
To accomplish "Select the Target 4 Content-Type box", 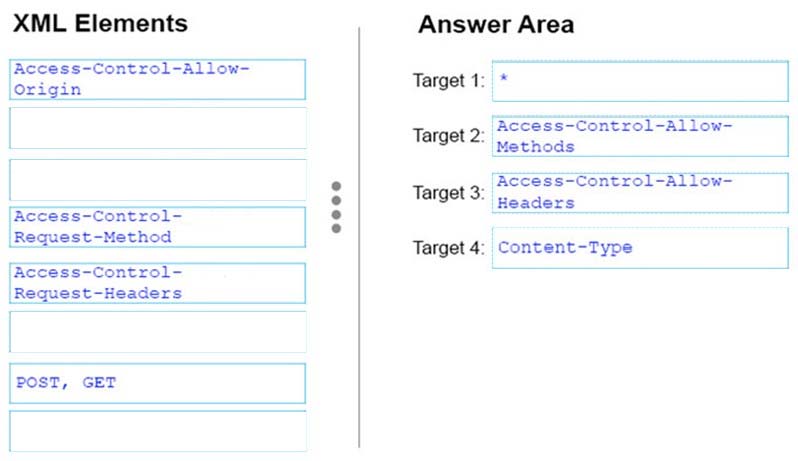I will [x=640, y=248].
